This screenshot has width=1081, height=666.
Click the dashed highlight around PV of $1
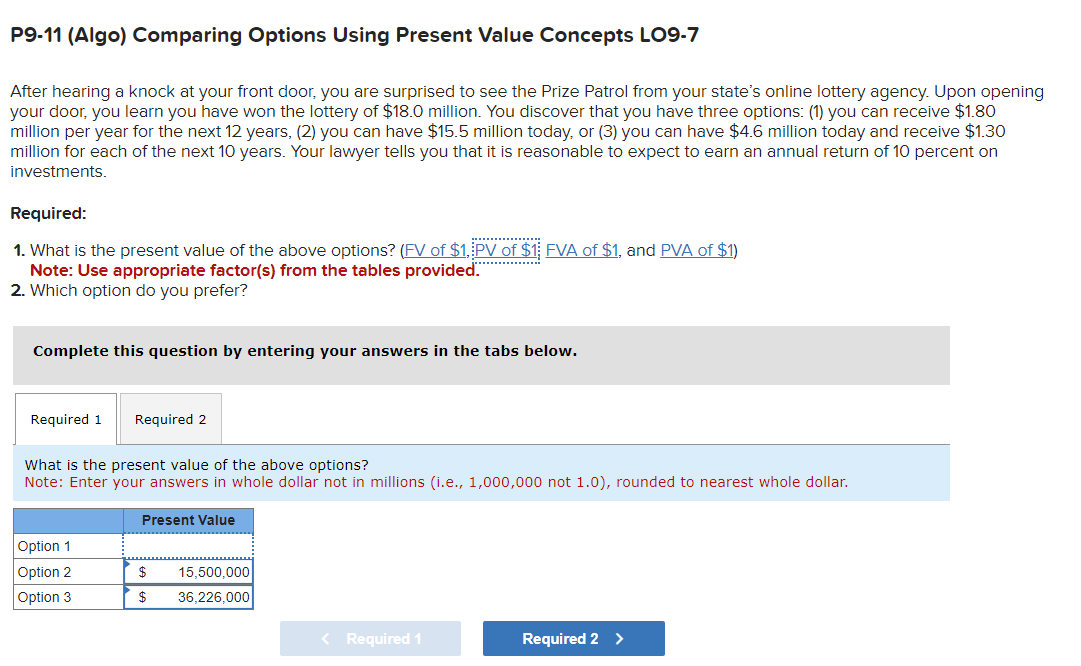coord(505,250)
